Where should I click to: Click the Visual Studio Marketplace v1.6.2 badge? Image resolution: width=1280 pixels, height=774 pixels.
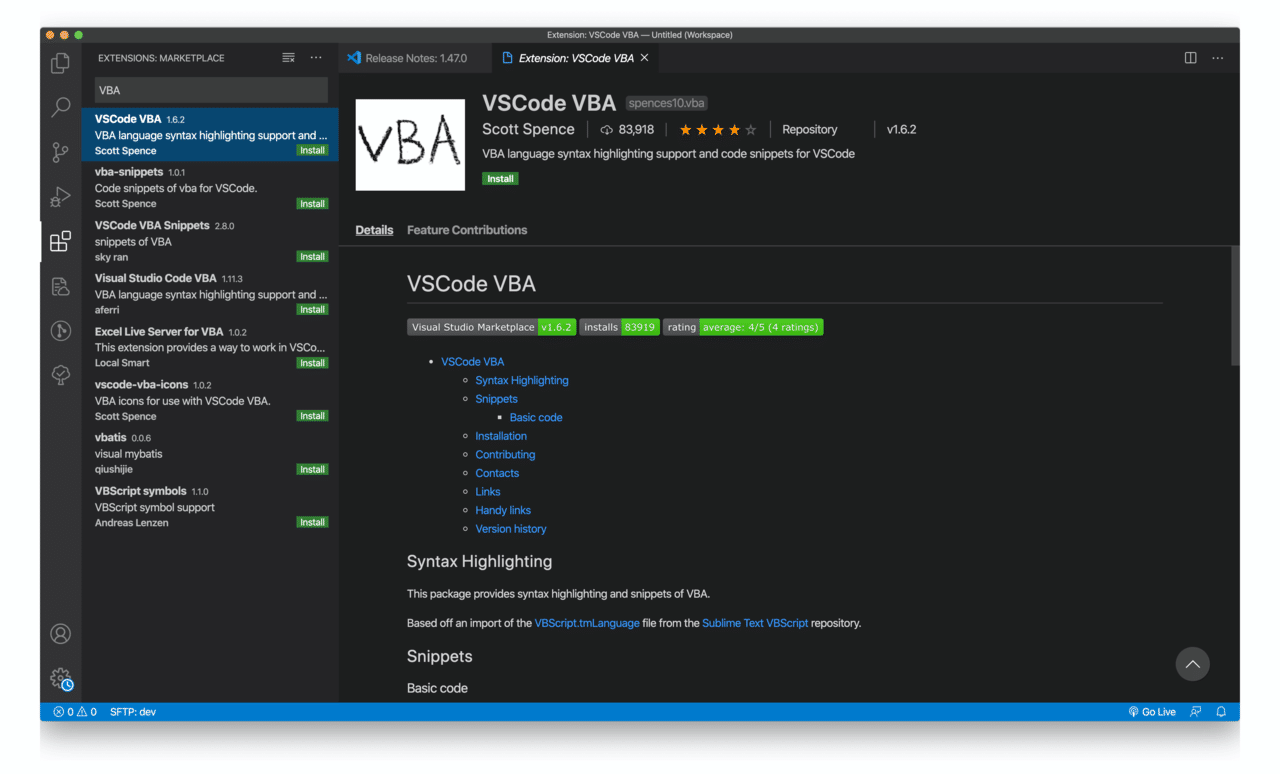(x=491, y=327)
